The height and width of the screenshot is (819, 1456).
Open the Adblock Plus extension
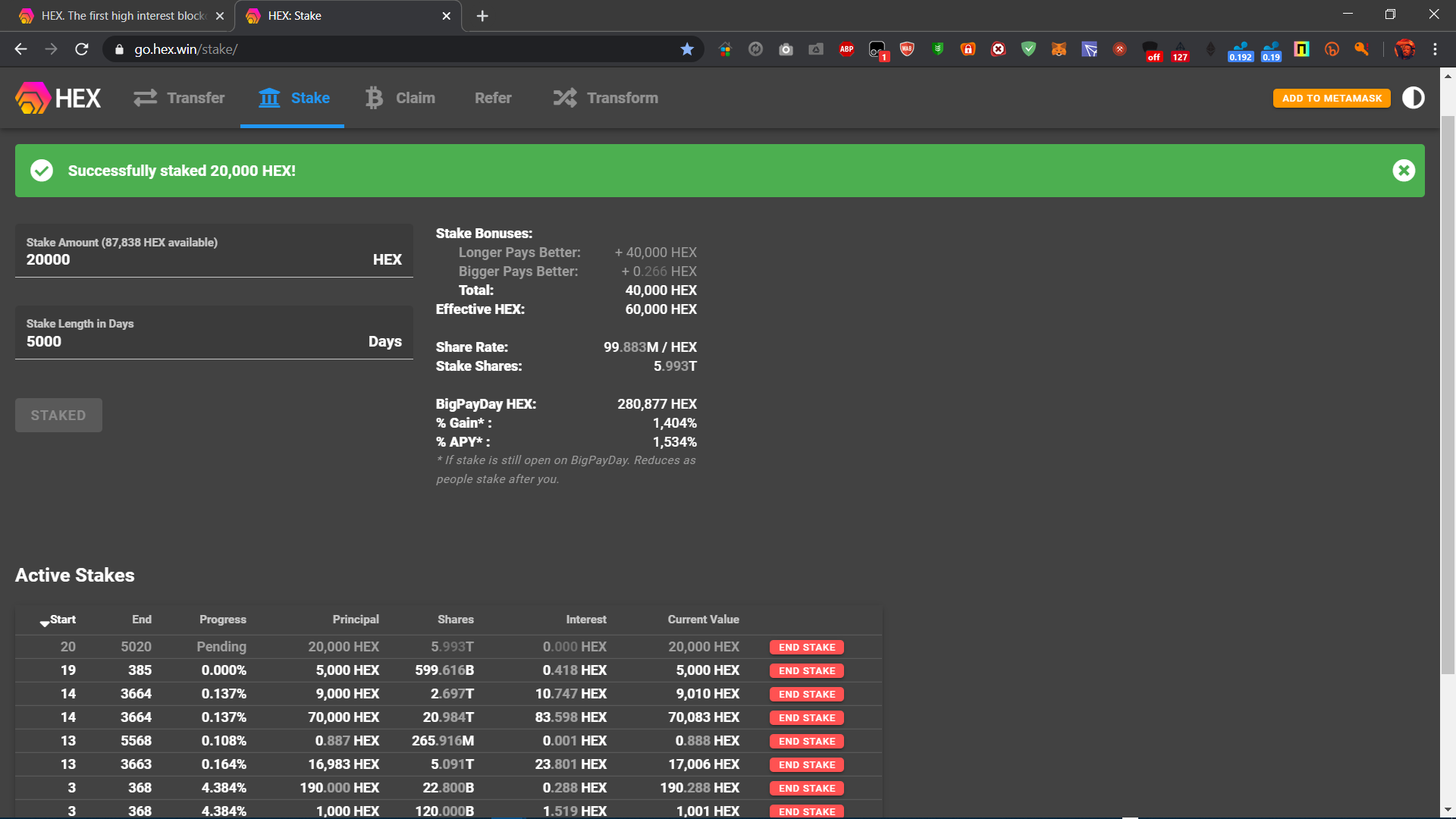pos(846,49)
